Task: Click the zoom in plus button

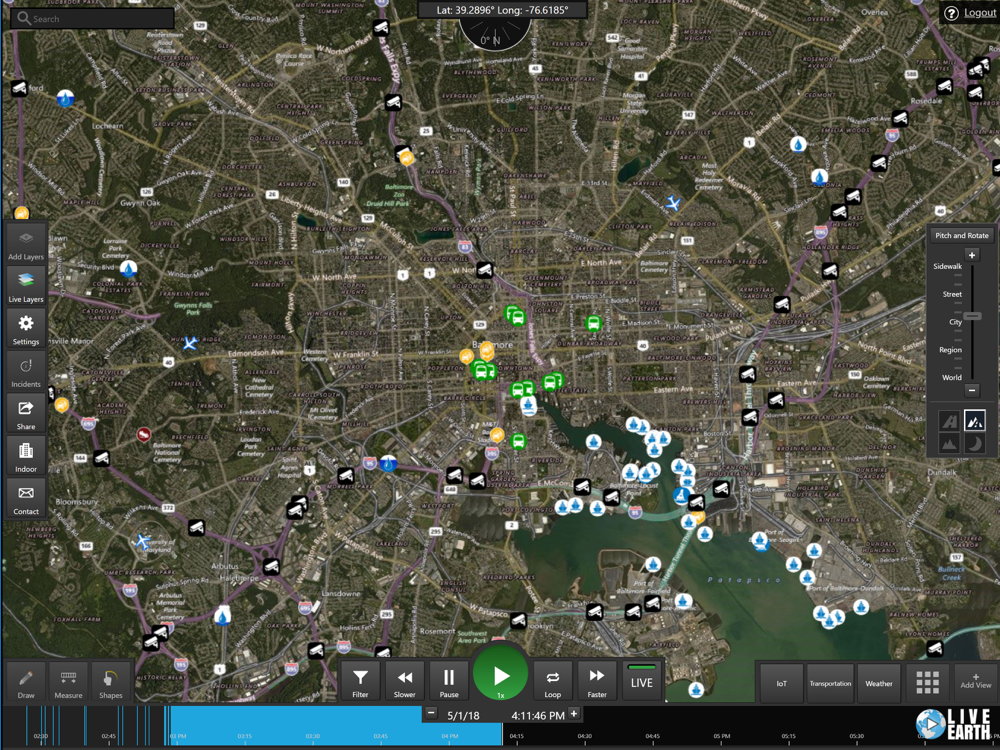Action: tap(971, 255)
